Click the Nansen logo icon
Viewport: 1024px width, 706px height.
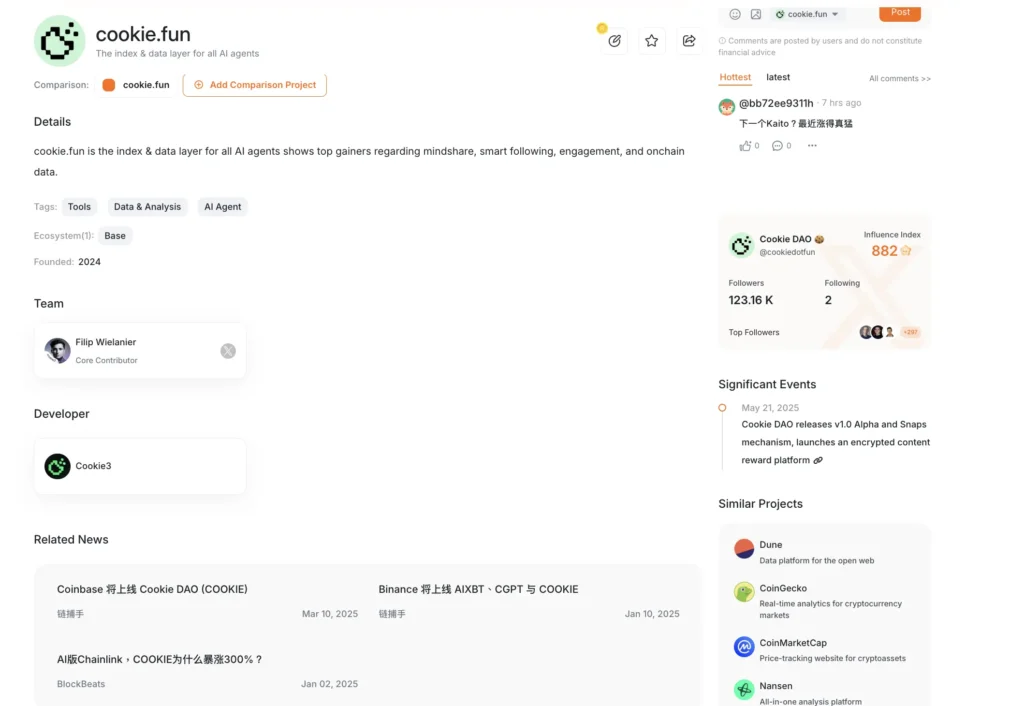coord(744,690)
